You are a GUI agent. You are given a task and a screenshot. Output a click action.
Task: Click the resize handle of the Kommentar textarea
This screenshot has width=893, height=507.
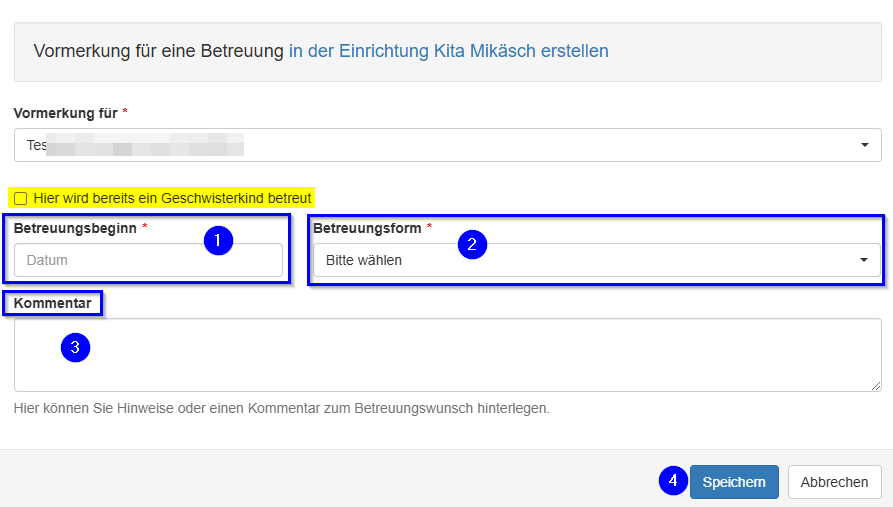coord(876,386)
